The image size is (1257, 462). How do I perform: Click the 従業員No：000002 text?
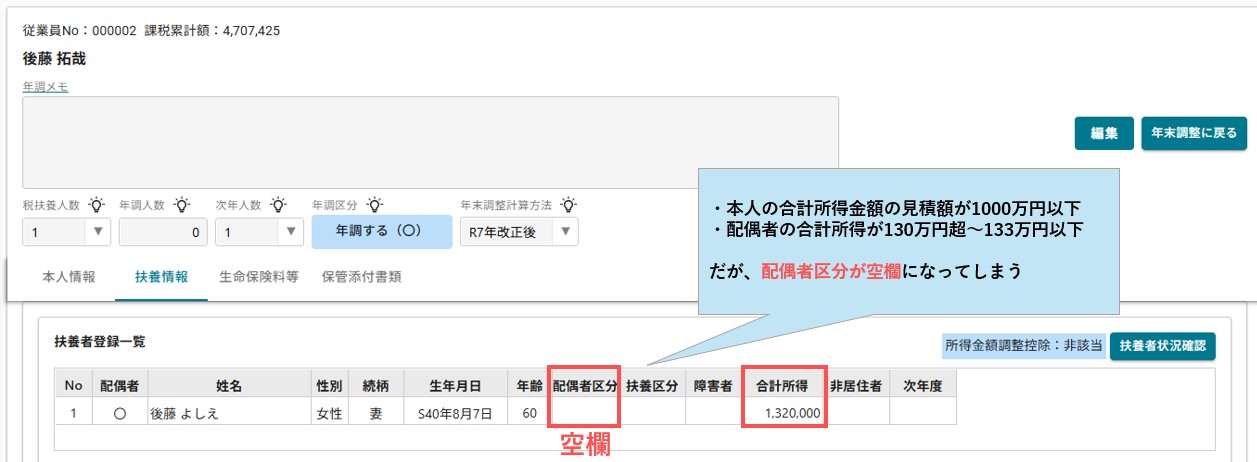coord(80,30)
